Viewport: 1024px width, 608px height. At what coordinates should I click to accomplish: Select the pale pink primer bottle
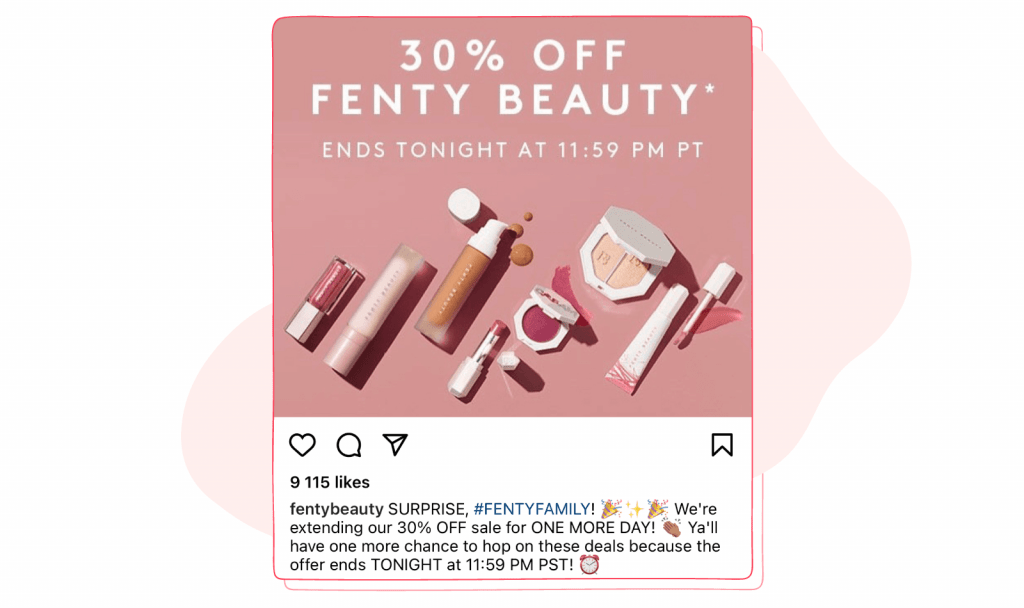click(376, 308)
